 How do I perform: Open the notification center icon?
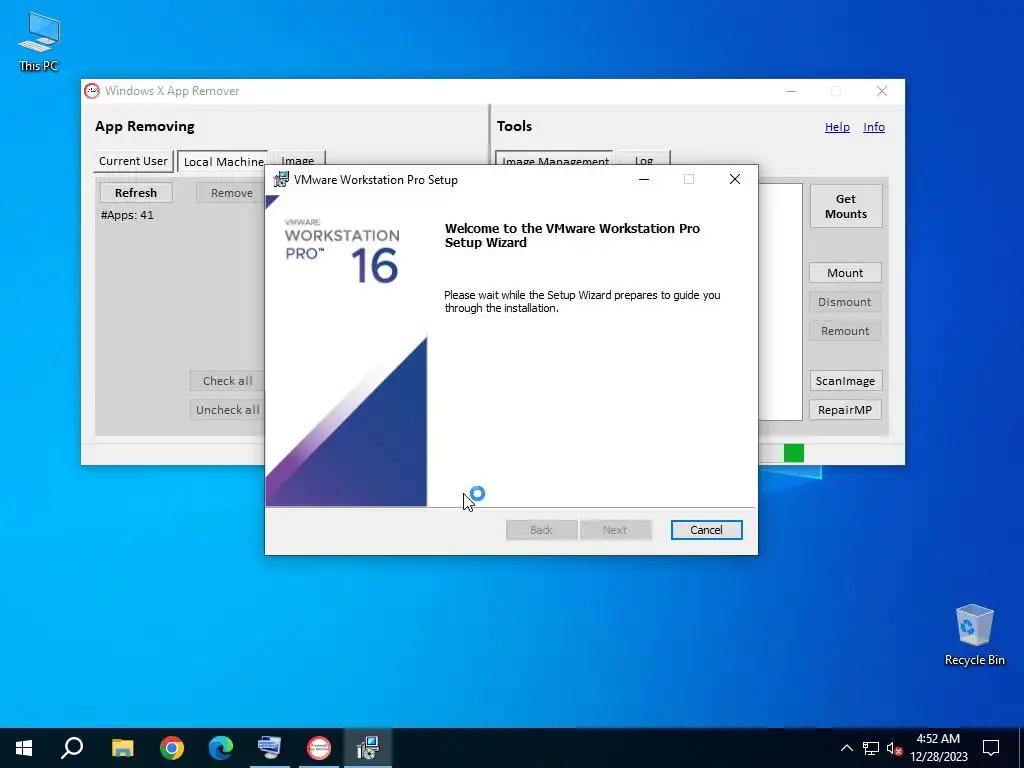(991, 748)
